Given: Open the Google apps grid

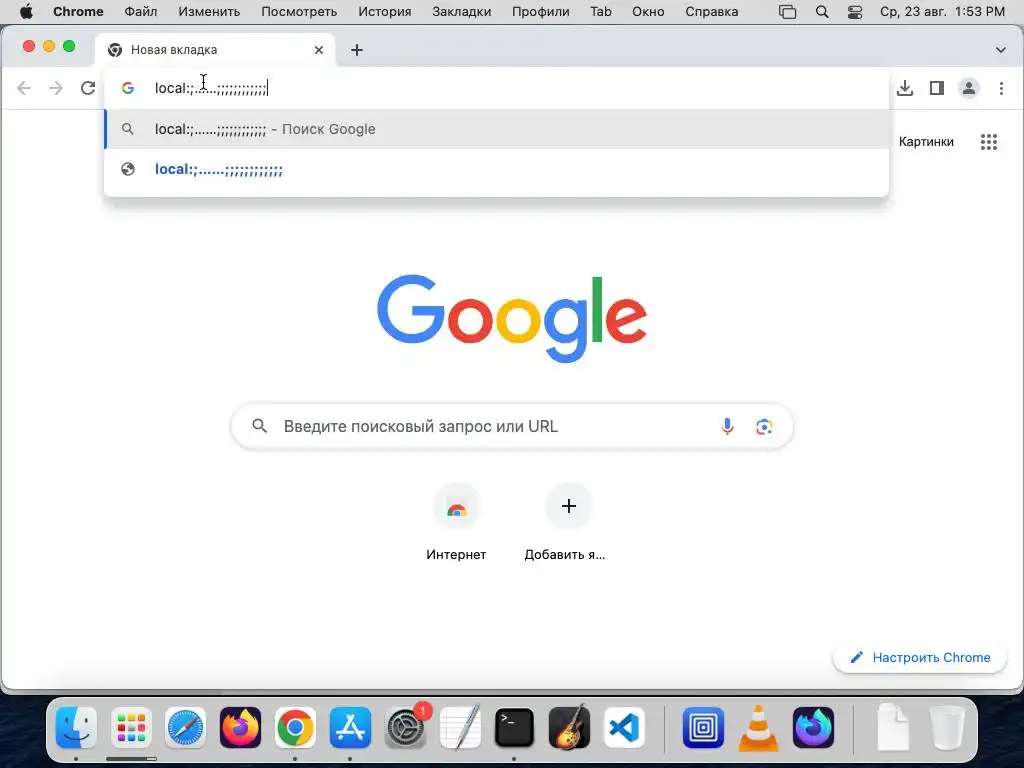Looking at the screenshot, I should (989, 142).
